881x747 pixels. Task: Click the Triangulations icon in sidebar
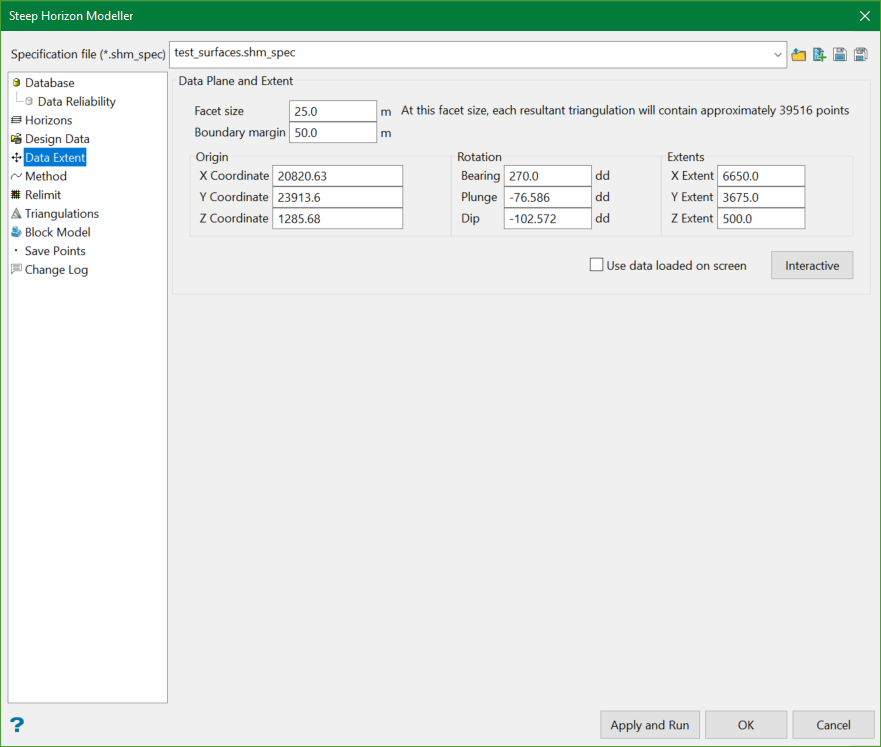(x=16, y=213)
